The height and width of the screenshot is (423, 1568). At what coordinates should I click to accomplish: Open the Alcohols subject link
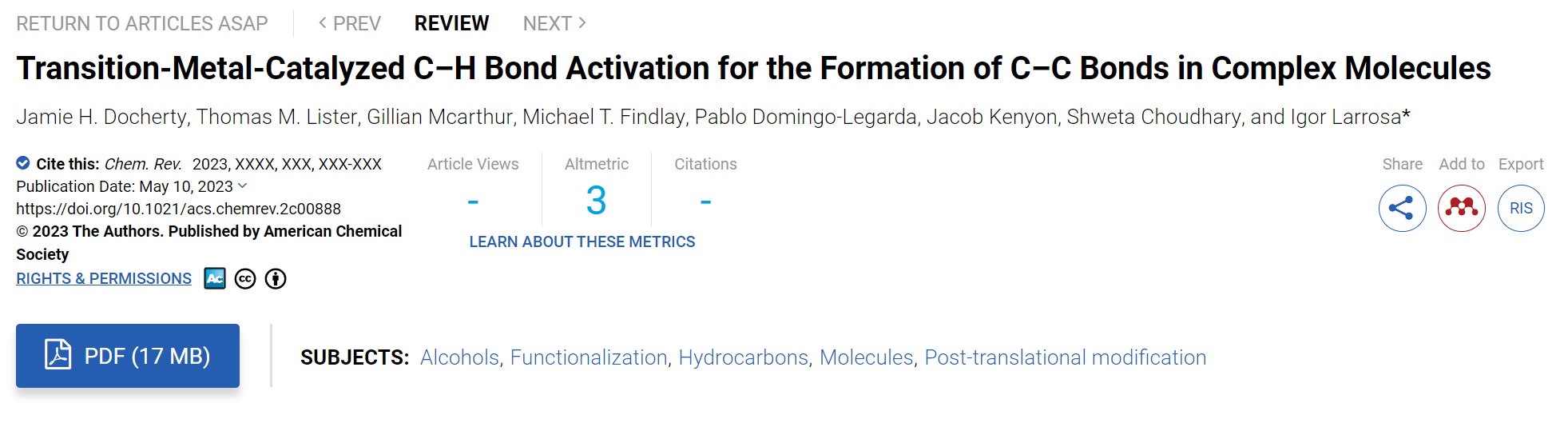pyautogui.click(x=459, y=357)
